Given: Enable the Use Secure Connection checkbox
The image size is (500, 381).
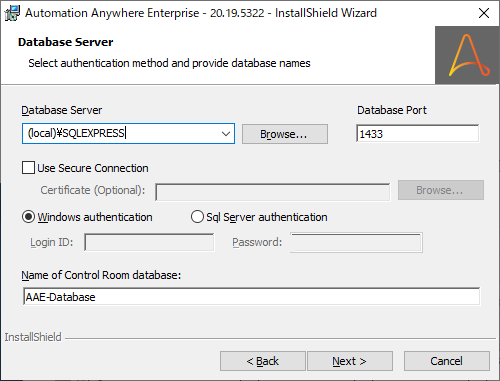Looking at the screenshot, I should click(28, 168).
